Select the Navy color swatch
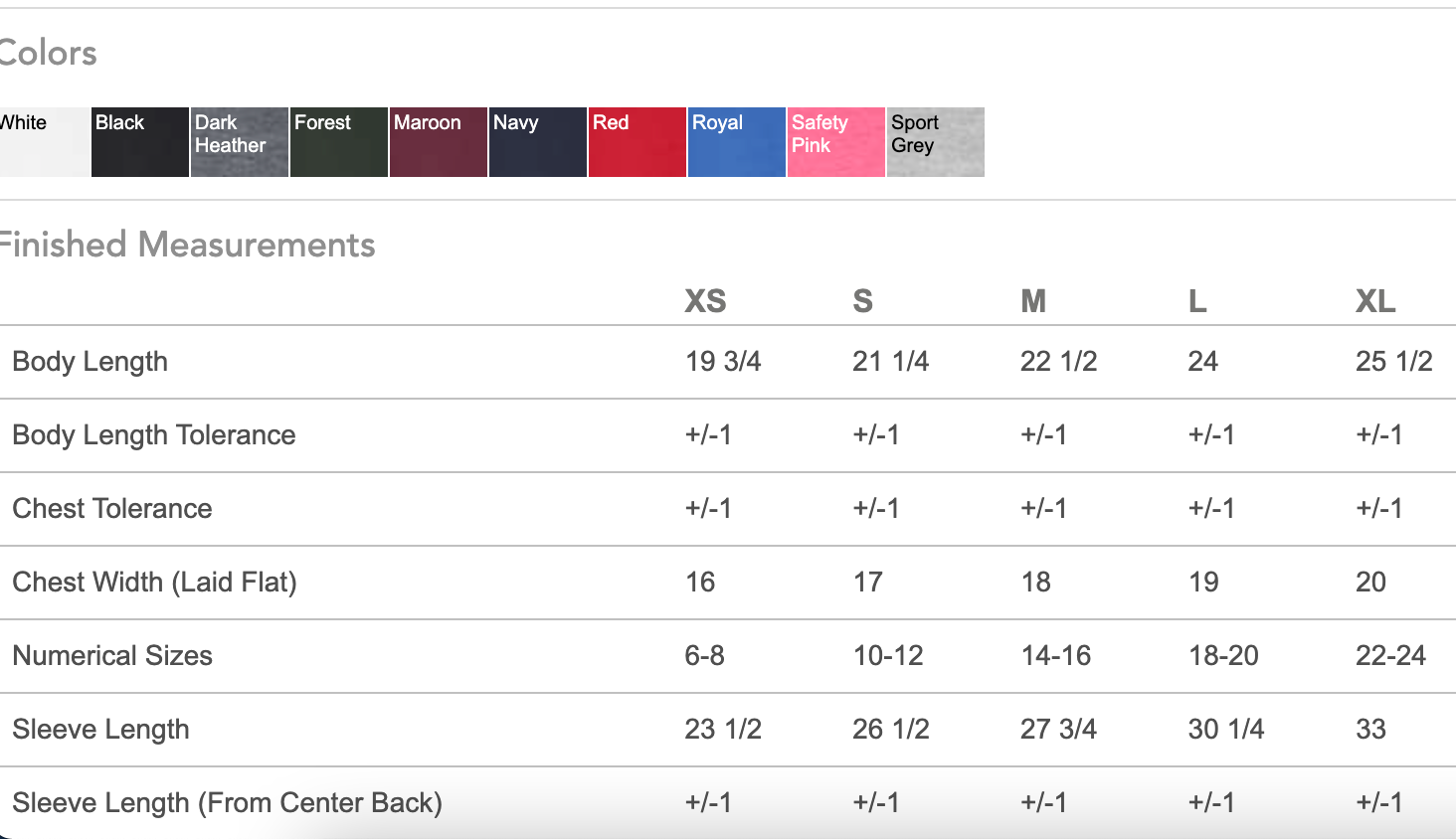The width and height of the screenshot is (1456, 839). click(x=538, y=142)
